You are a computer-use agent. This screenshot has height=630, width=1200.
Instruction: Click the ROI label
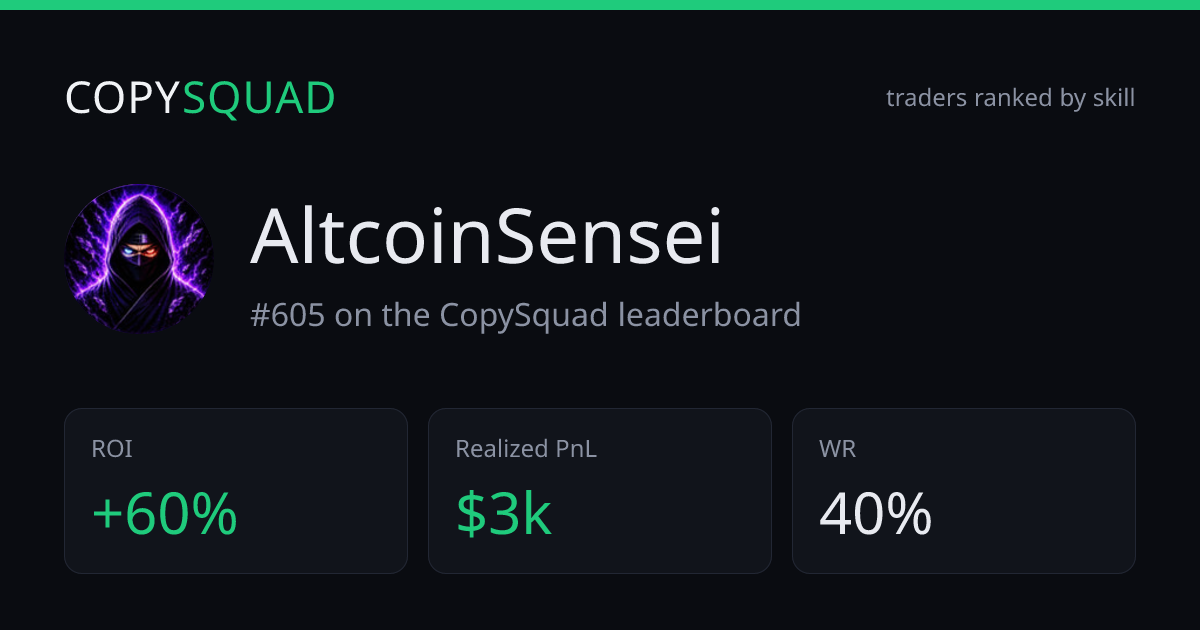[x=112, y=449]
